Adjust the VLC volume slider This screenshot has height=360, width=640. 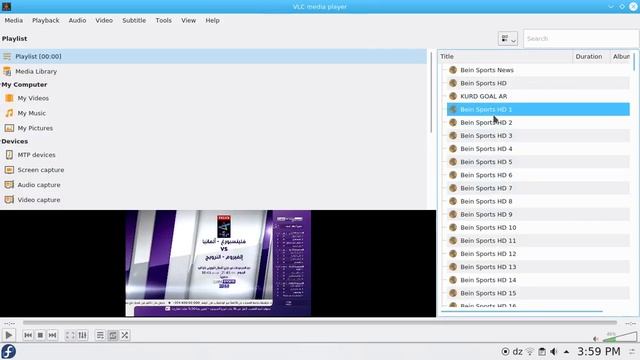pyautogui.click(x=620, y=337)
